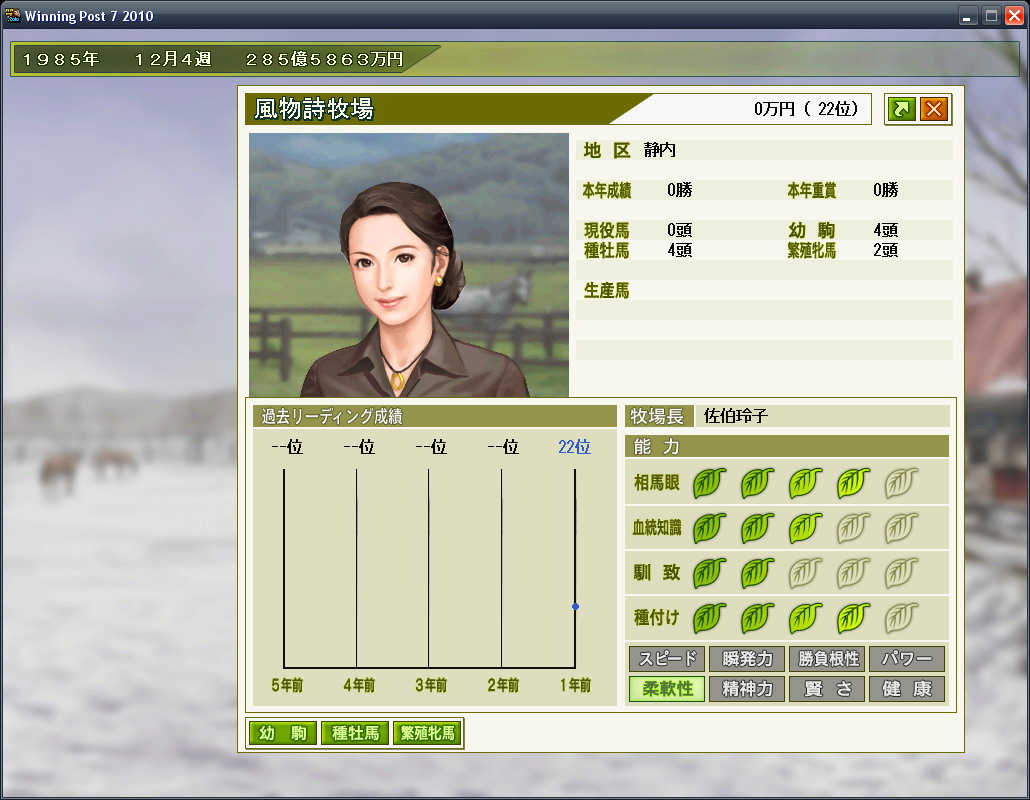
Task: Click the 佐伯玲子 ranch manager name
Action: click(x=736, y=416)
